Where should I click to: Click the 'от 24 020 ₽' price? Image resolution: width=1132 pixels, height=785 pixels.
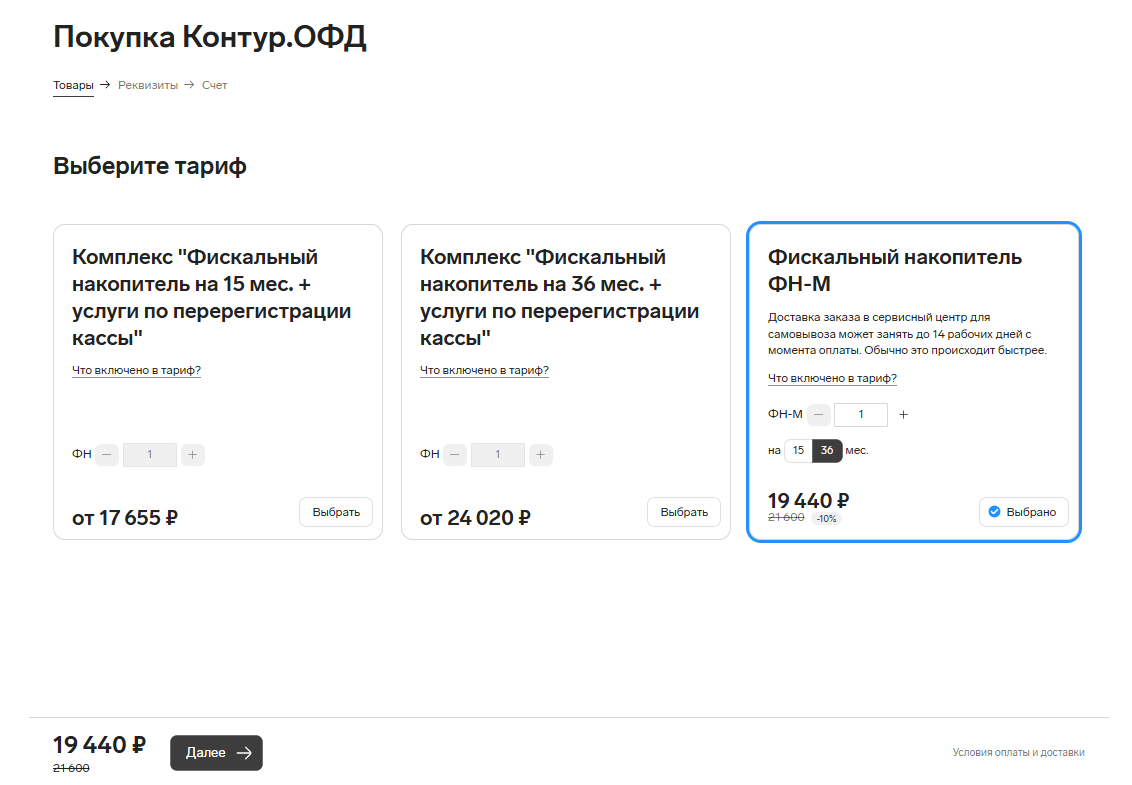tap(475, 518)
